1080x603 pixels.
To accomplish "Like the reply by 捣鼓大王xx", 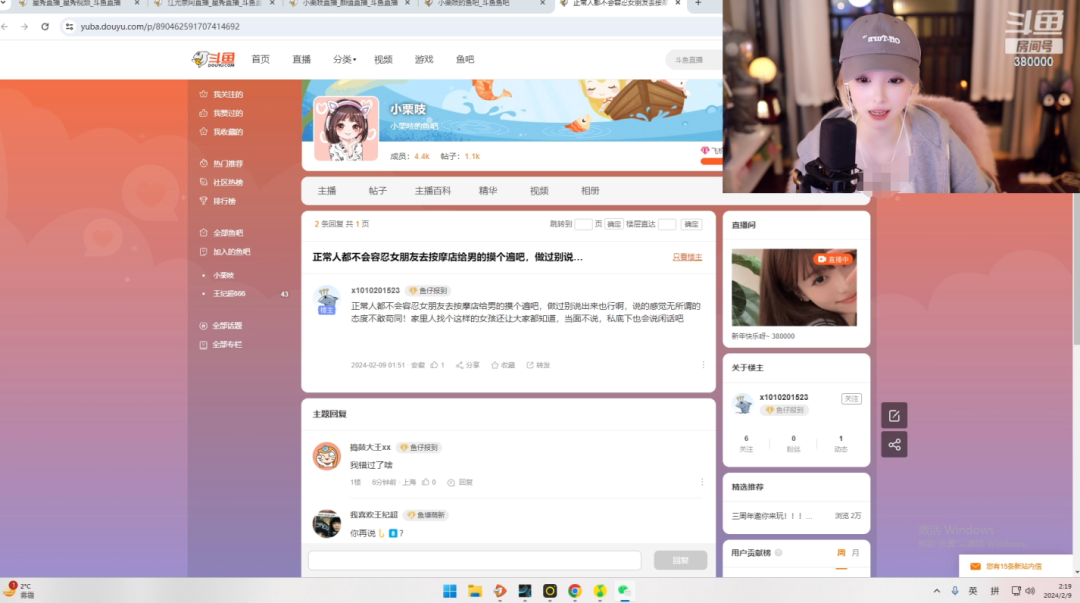I will pyautogui.click(x=426, y=482).
